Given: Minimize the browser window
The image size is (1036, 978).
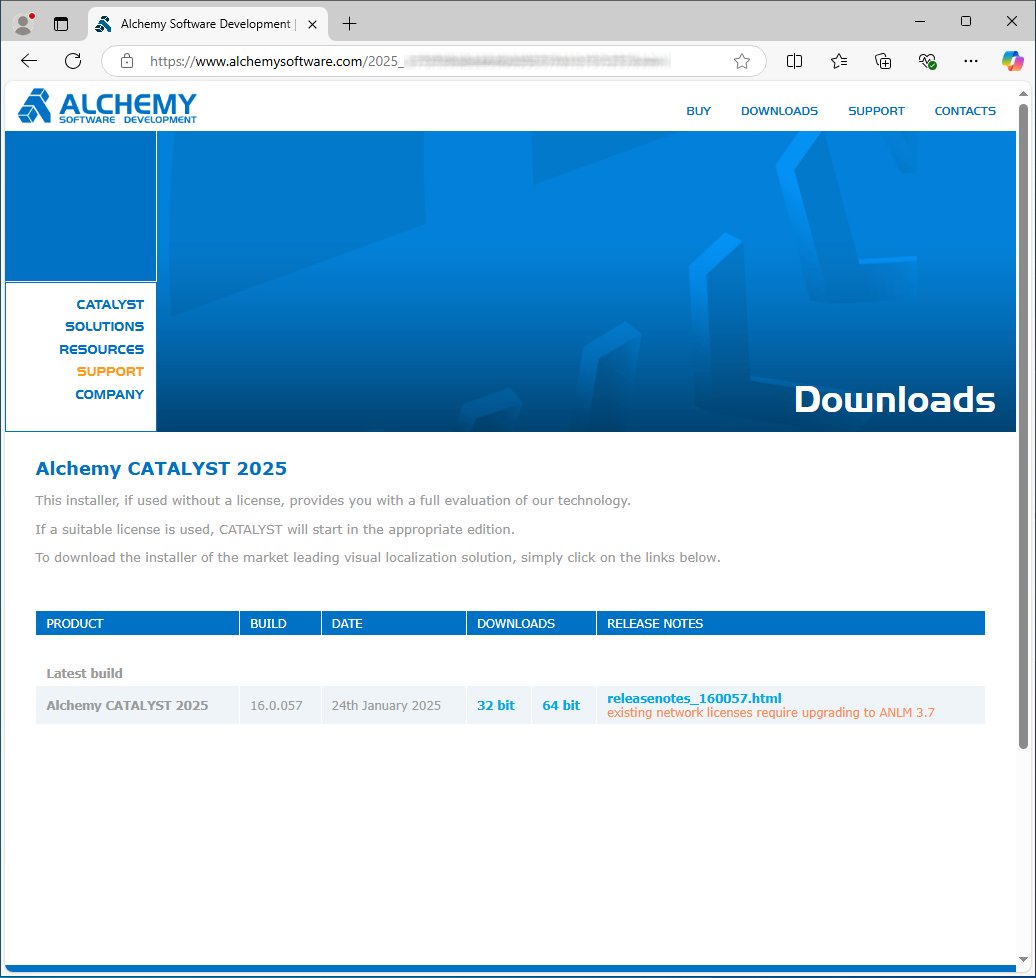Looking at the screenshot, I should pyautogui.click(x=920, y=22).
